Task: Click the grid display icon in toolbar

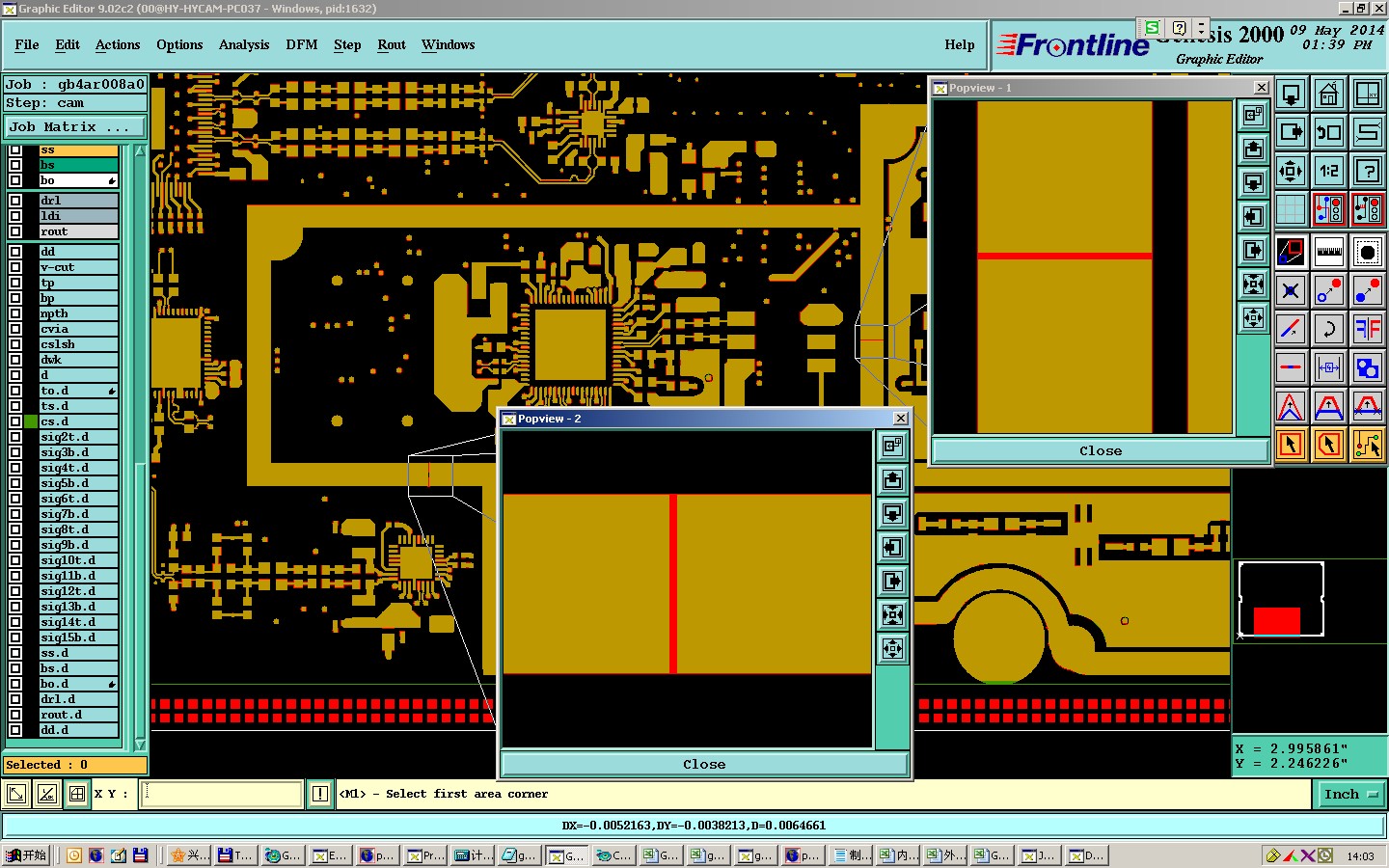Action: [x=1291, y=209]
